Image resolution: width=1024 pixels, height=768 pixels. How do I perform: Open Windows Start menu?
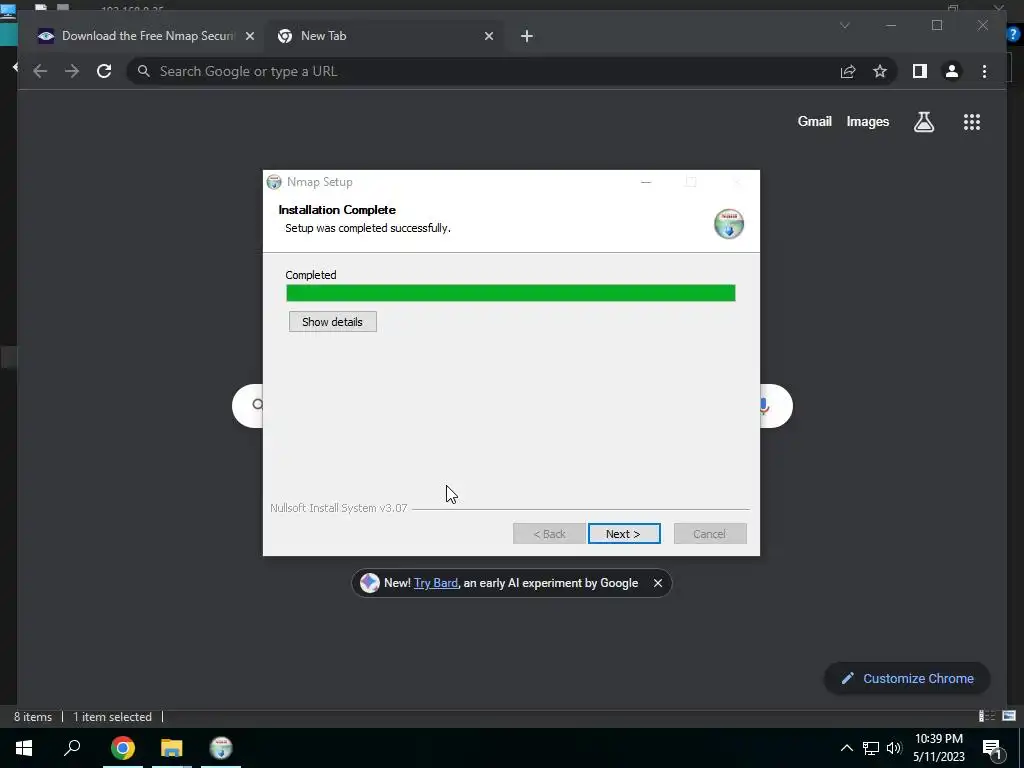click(24, 748)
